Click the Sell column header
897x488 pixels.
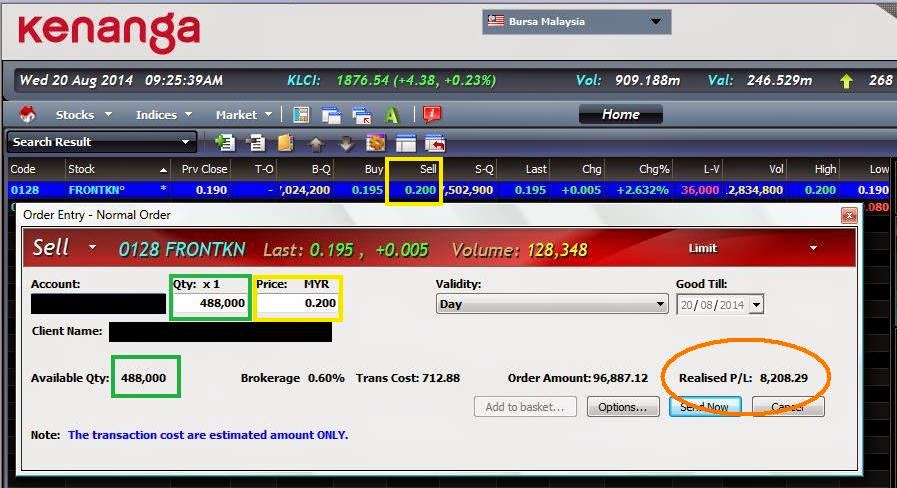click(428, 169)
